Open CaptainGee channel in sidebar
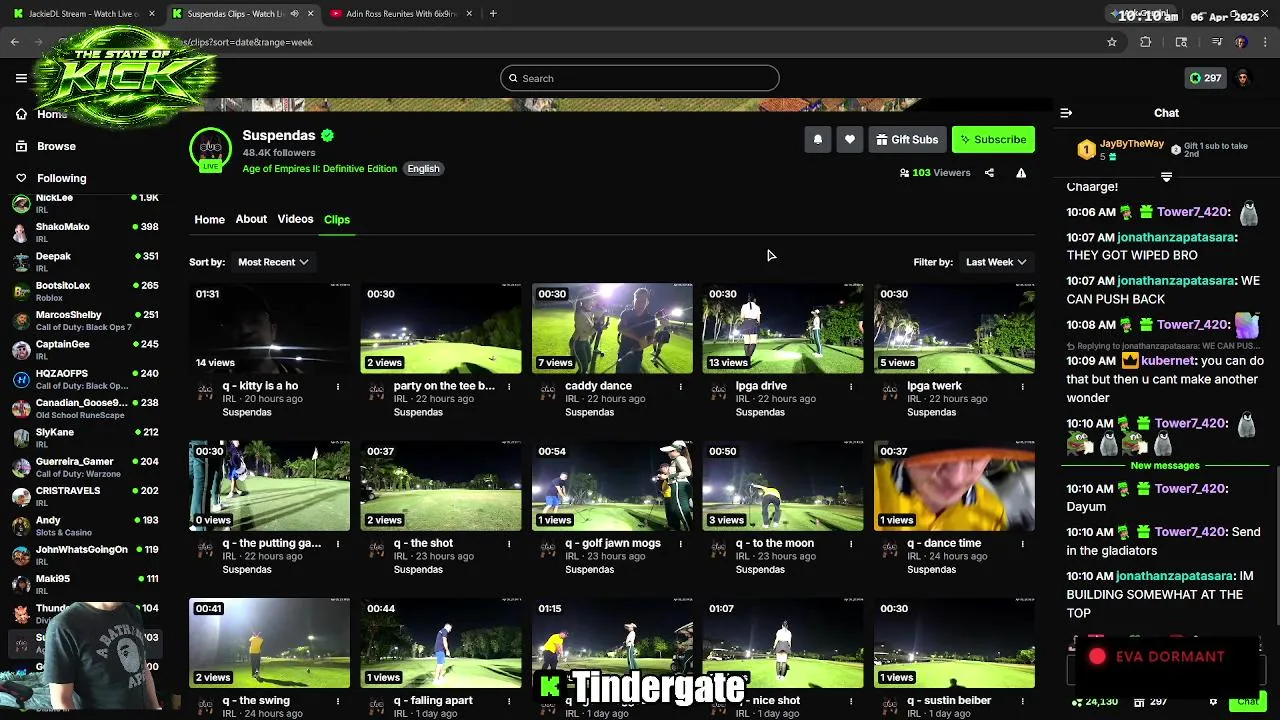The height and width of the screenshot is (720, 1280). coord(85,350)
